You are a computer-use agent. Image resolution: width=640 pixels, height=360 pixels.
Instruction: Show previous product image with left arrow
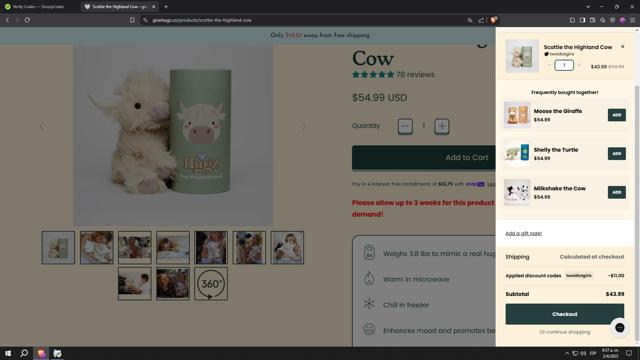click(42, 126)
